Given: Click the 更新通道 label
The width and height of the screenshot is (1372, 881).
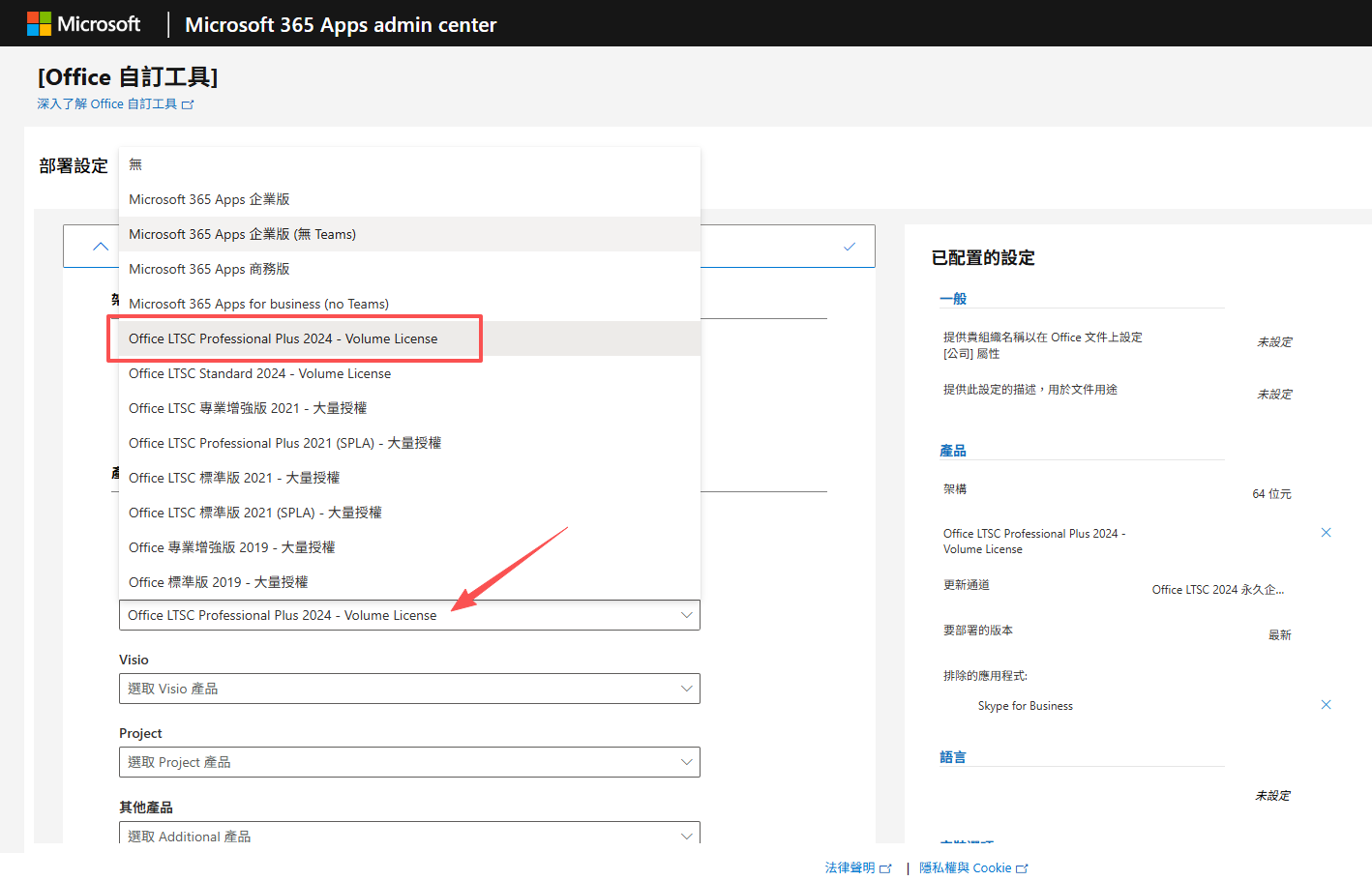Looking at the screenshot, I should coord(967,585).
